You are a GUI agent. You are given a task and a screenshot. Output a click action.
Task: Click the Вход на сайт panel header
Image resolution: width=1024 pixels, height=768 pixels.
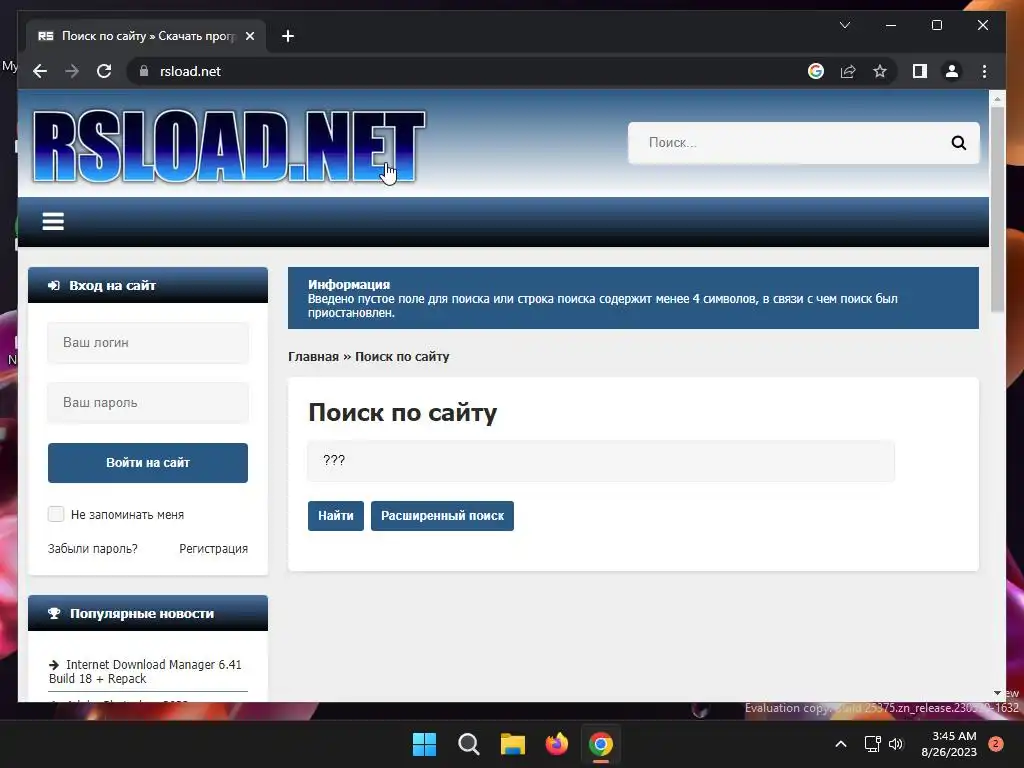coord(148,285)
